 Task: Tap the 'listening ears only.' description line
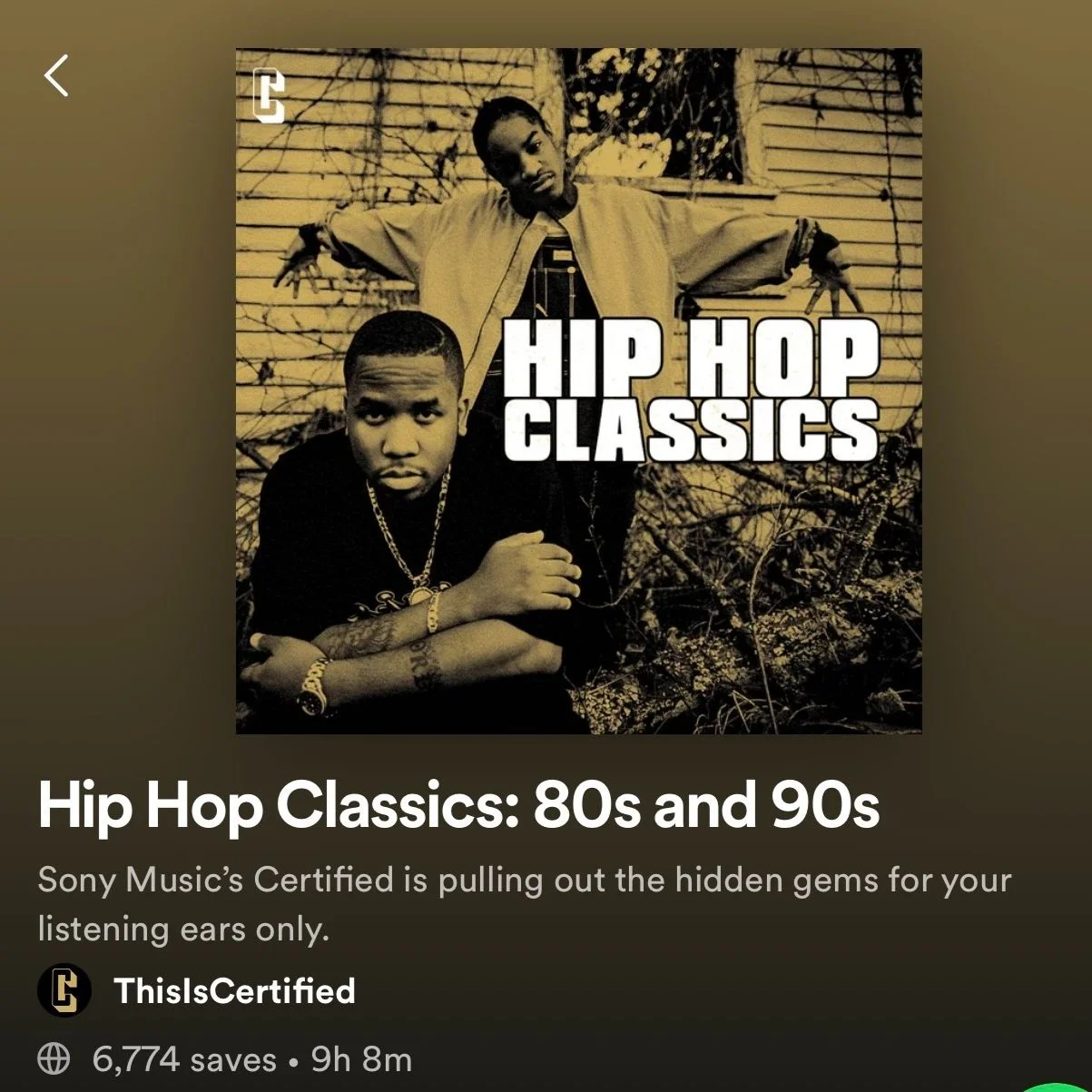[182, 929]
